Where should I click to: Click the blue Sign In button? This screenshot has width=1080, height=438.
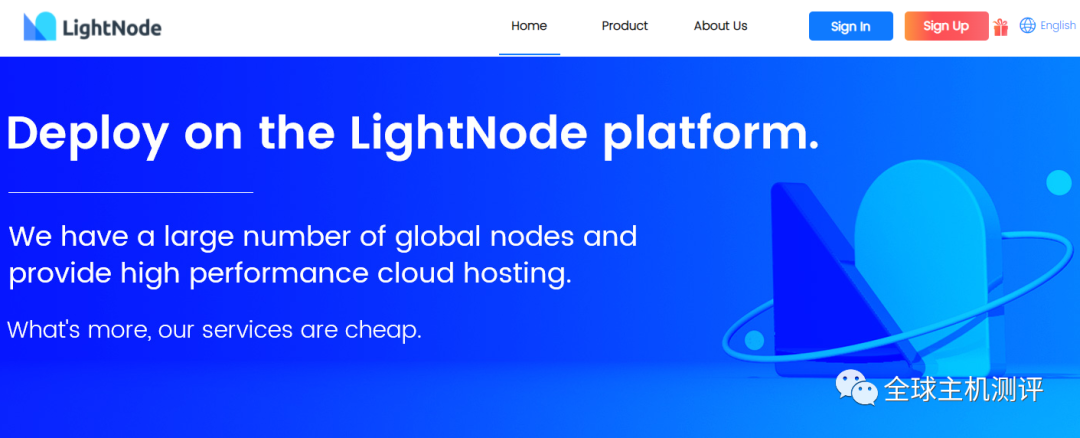pyautogui.click(x=851, y=26)
